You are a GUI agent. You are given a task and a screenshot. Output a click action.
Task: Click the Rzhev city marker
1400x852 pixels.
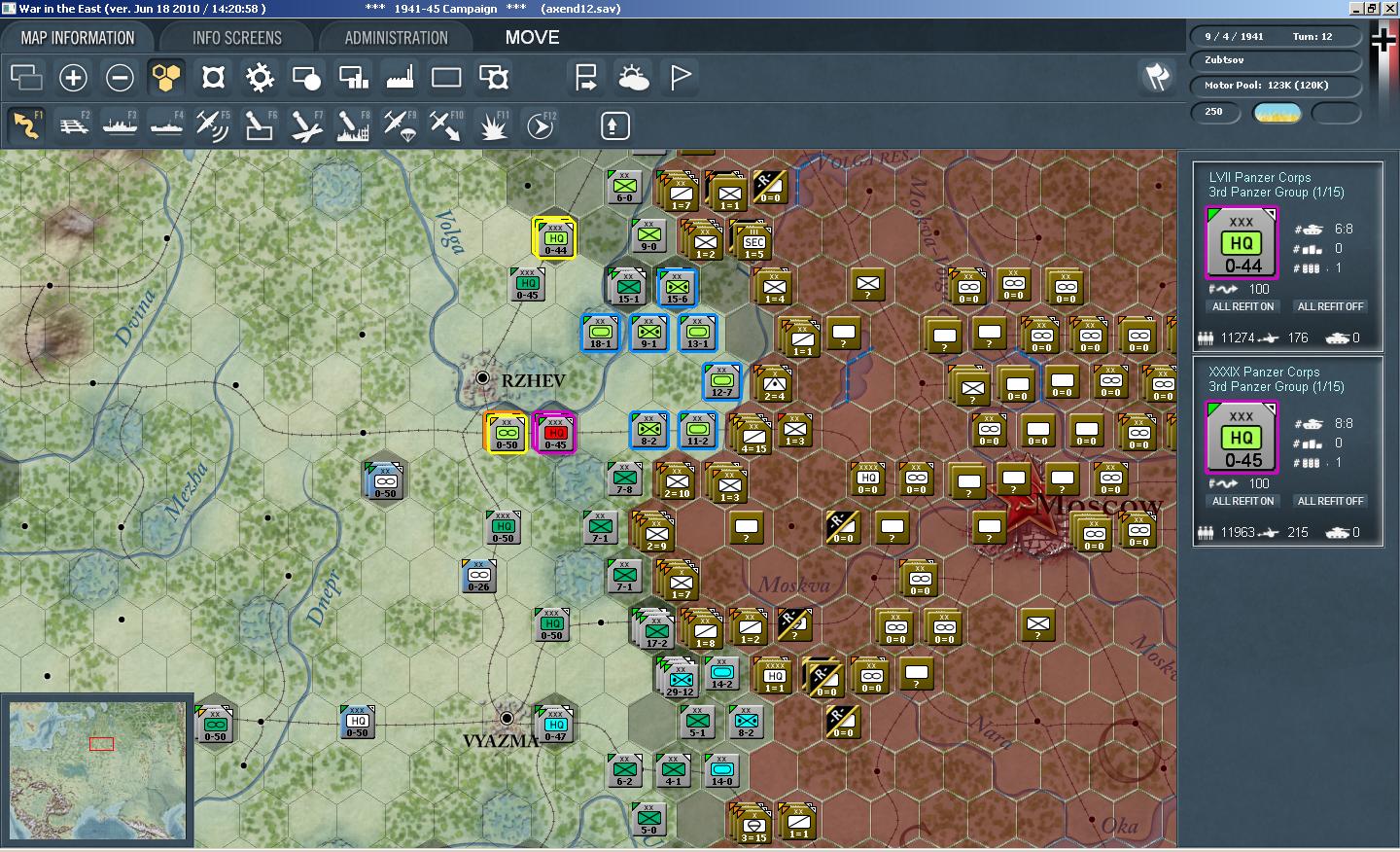pyautogui.click(x=482, y=377)
